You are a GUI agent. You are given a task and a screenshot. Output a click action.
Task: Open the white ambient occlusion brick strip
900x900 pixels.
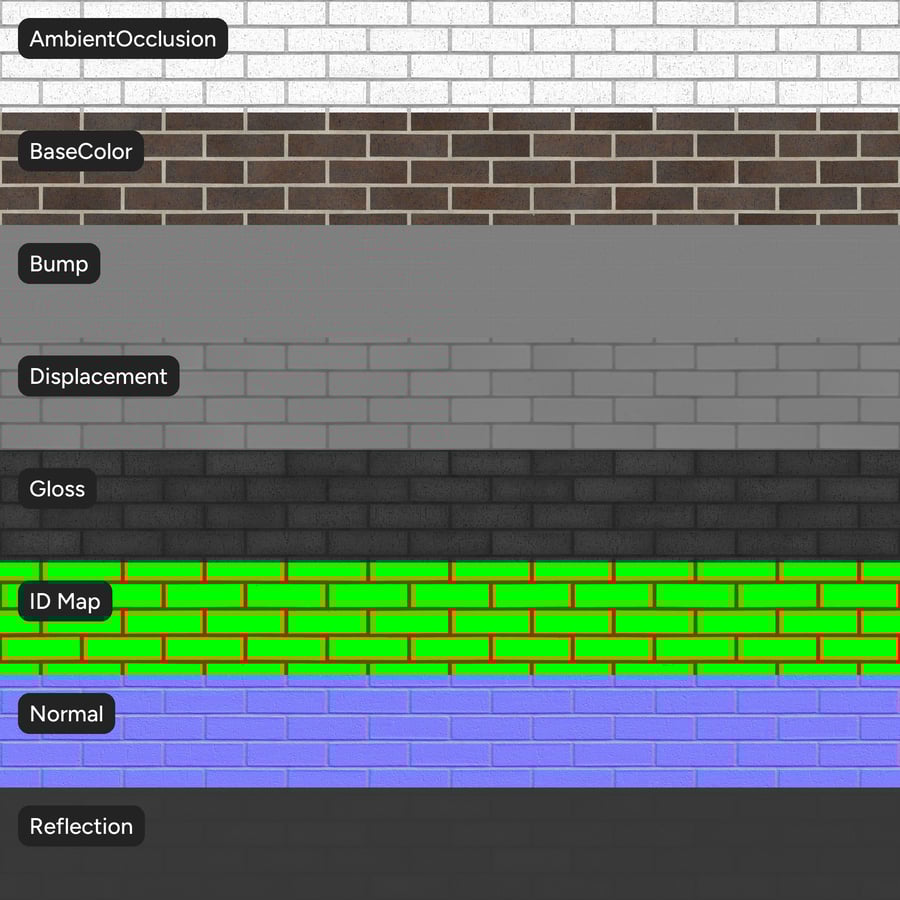[x=450, y=56]
